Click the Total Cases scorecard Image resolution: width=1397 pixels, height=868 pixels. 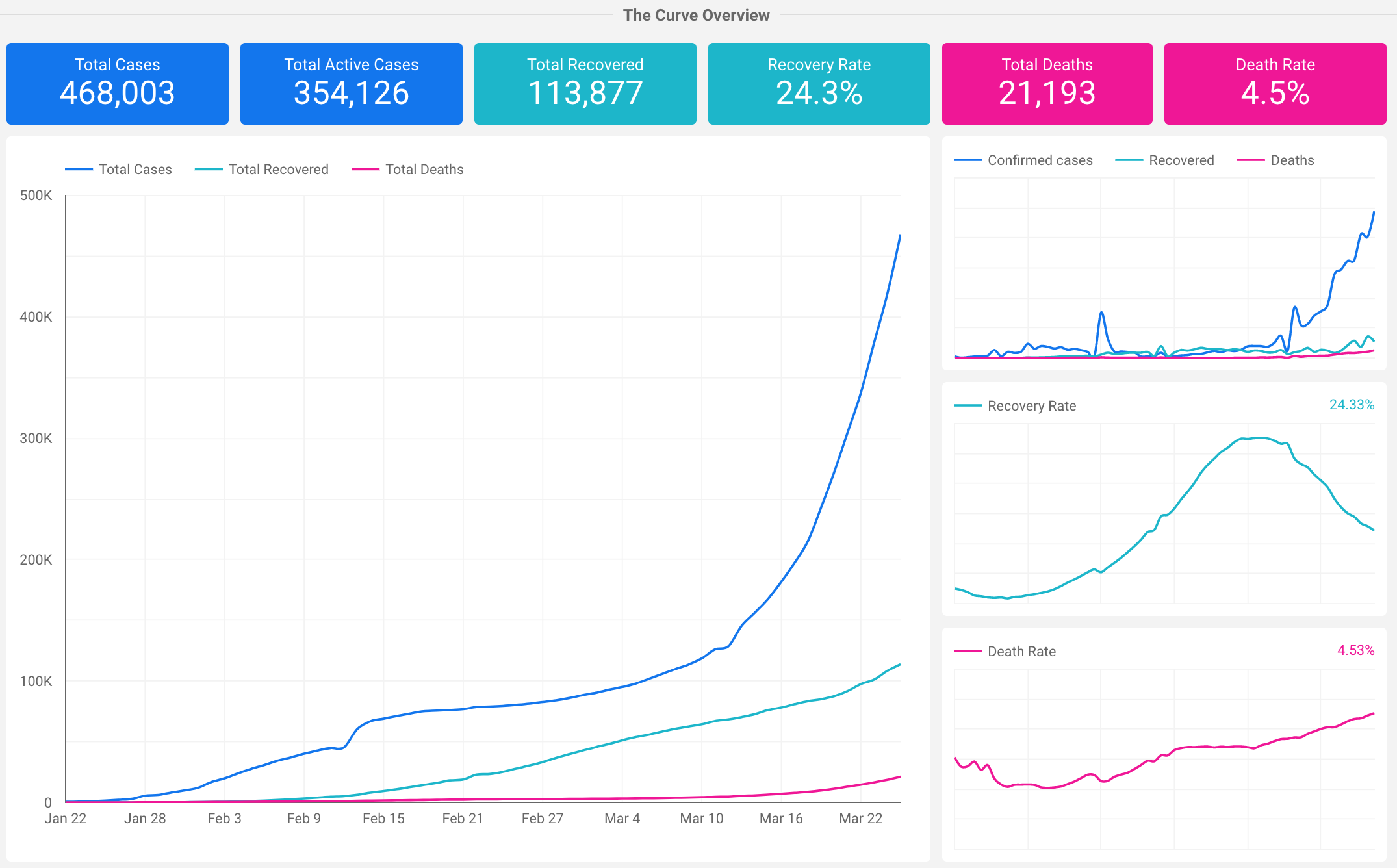(117, 84)
